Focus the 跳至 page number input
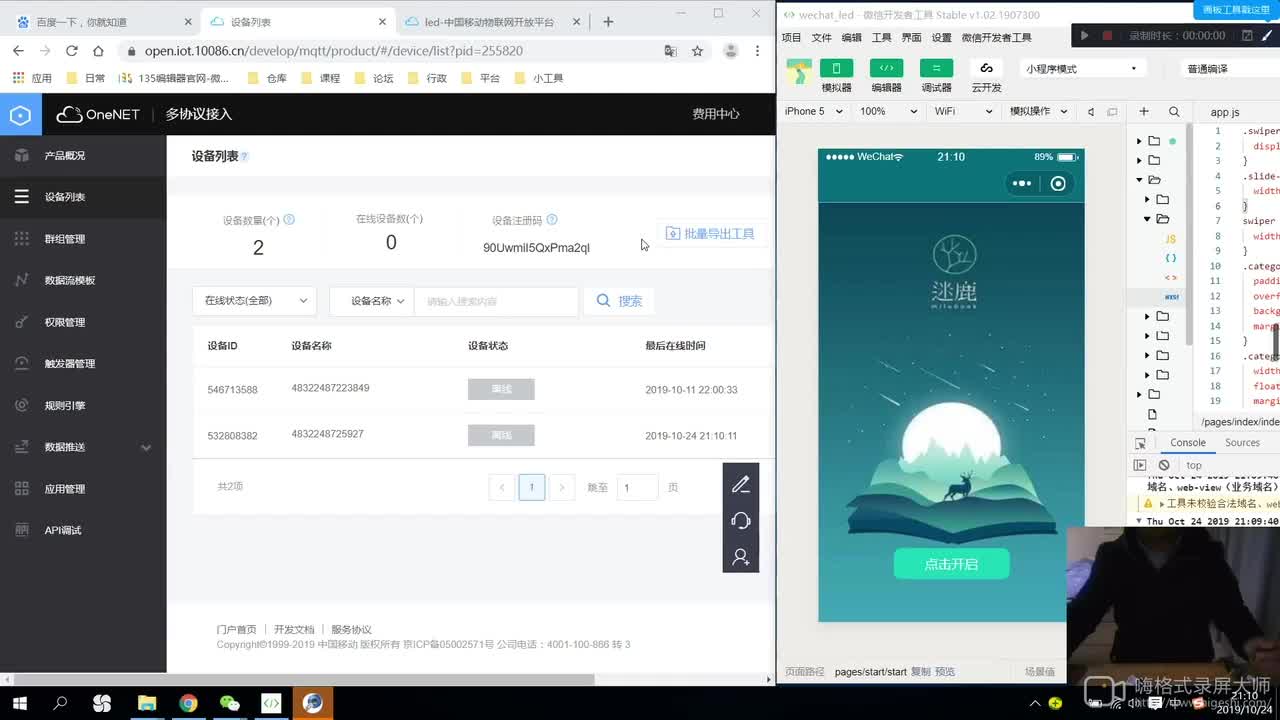 [x=637, y=488]
